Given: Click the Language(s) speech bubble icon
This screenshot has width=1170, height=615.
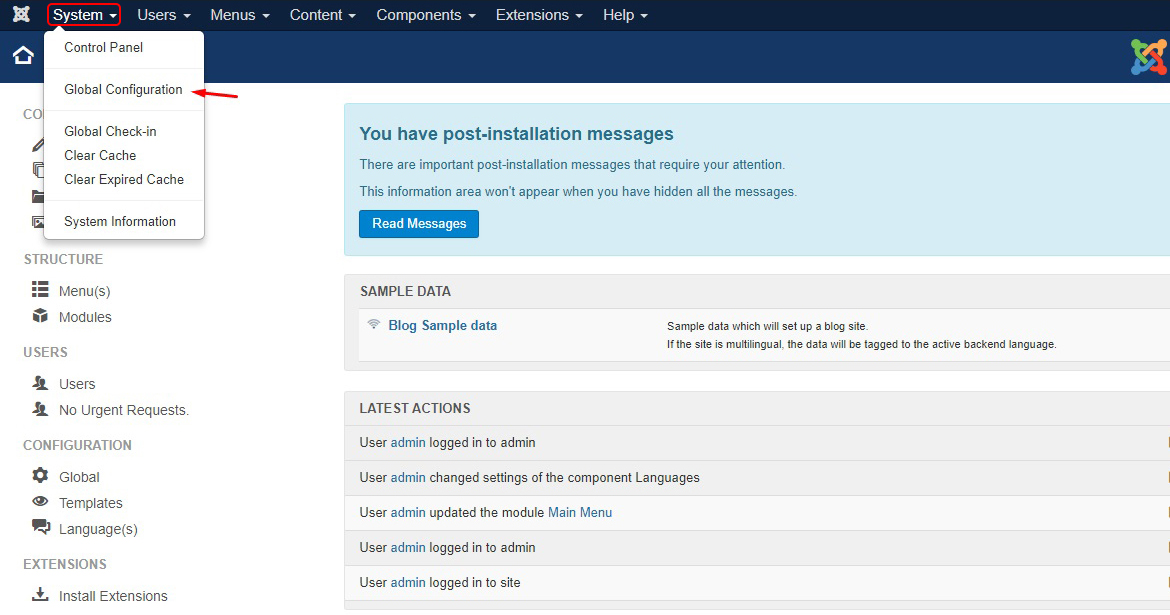Looking at the screenshot, I should pos(39,529).
